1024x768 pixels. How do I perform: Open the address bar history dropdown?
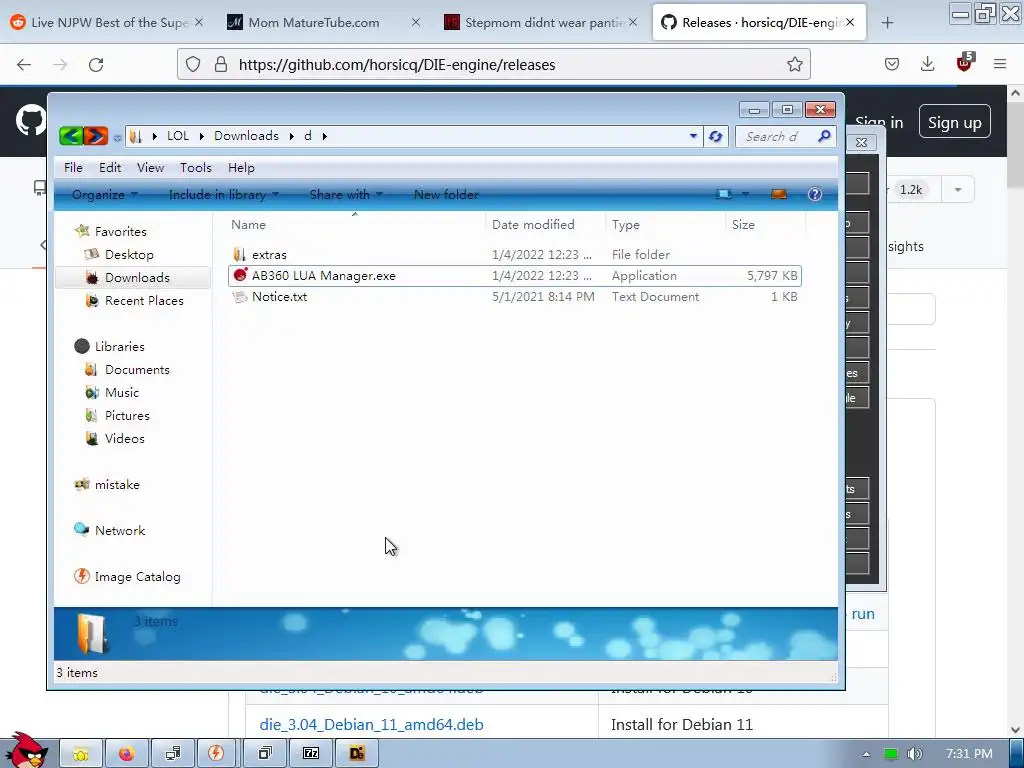(x=693, y=136)
